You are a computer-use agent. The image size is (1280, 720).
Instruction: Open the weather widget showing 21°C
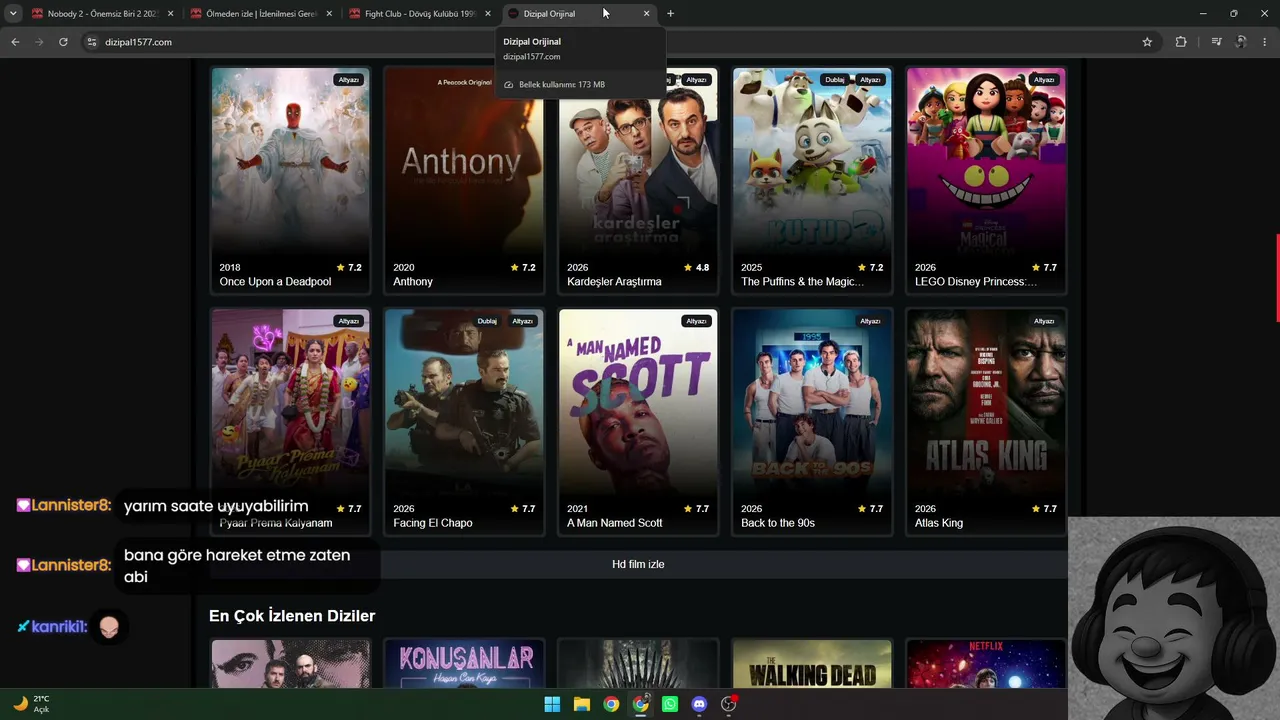pyautogui.click(x=32, y=704)
